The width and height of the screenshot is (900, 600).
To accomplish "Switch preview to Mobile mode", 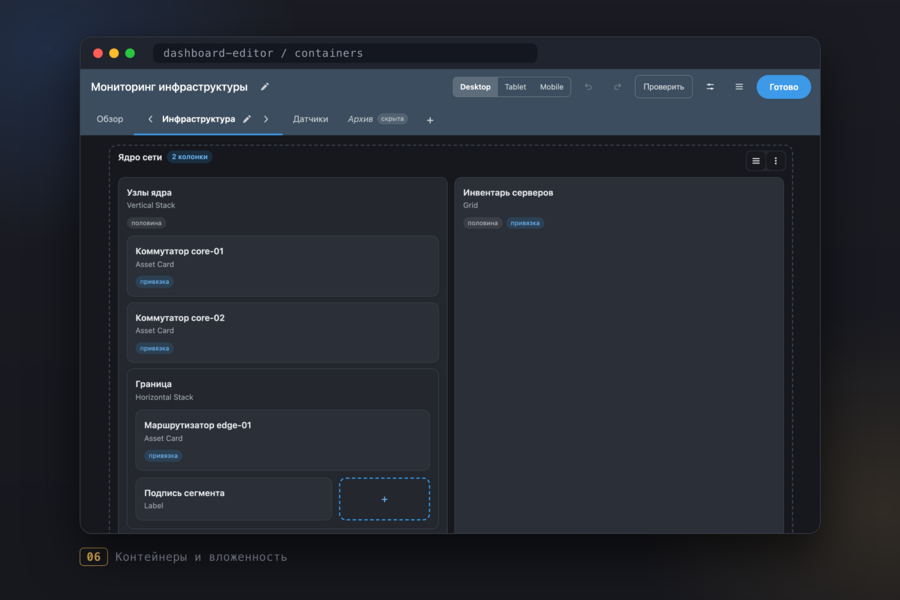I will coord(552,87).
